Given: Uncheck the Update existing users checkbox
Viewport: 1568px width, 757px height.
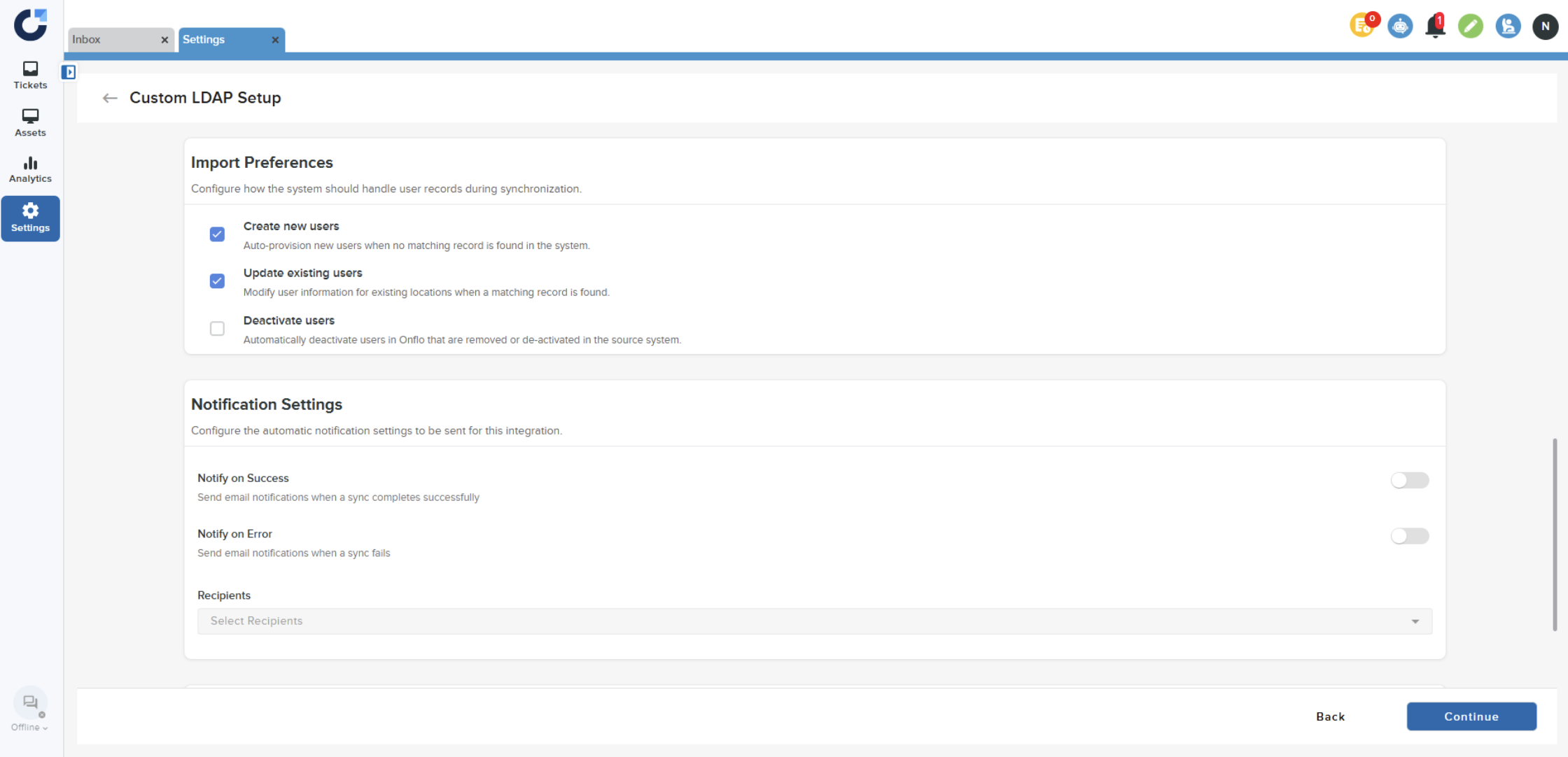Looking at the screenshot, I should (217, 281).
